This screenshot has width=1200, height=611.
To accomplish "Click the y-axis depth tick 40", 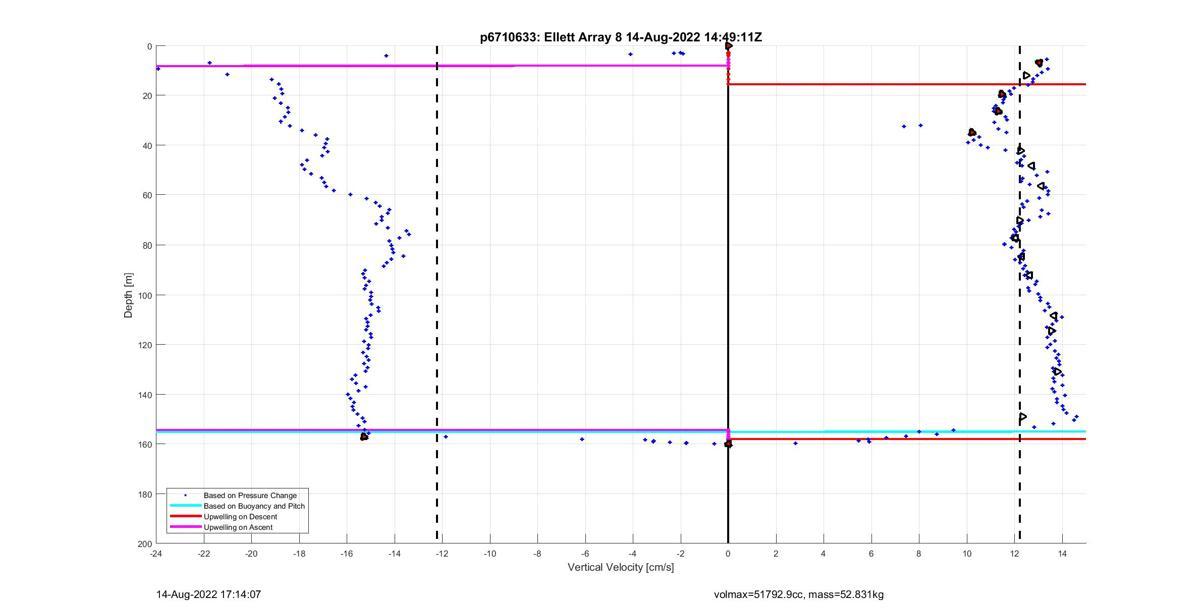I will (x=146, y=146).
